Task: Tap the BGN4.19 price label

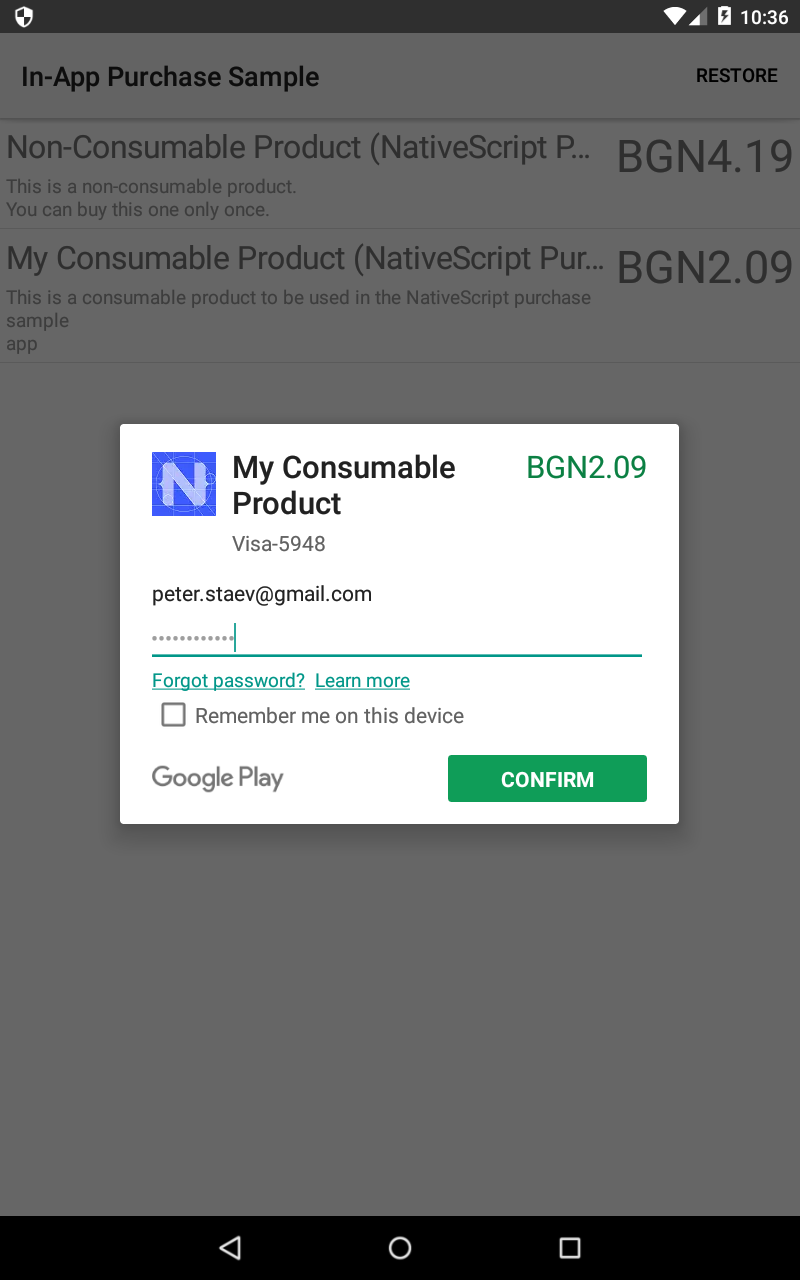Action: tap(705, 157)
